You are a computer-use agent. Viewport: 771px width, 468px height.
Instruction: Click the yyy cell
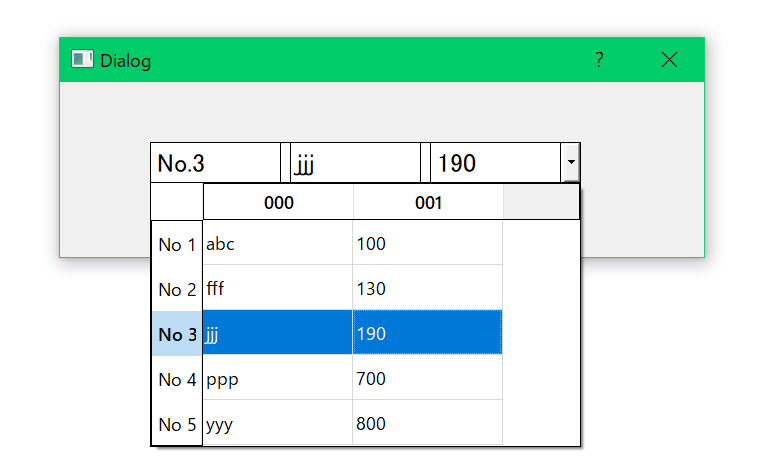(278, 422)
